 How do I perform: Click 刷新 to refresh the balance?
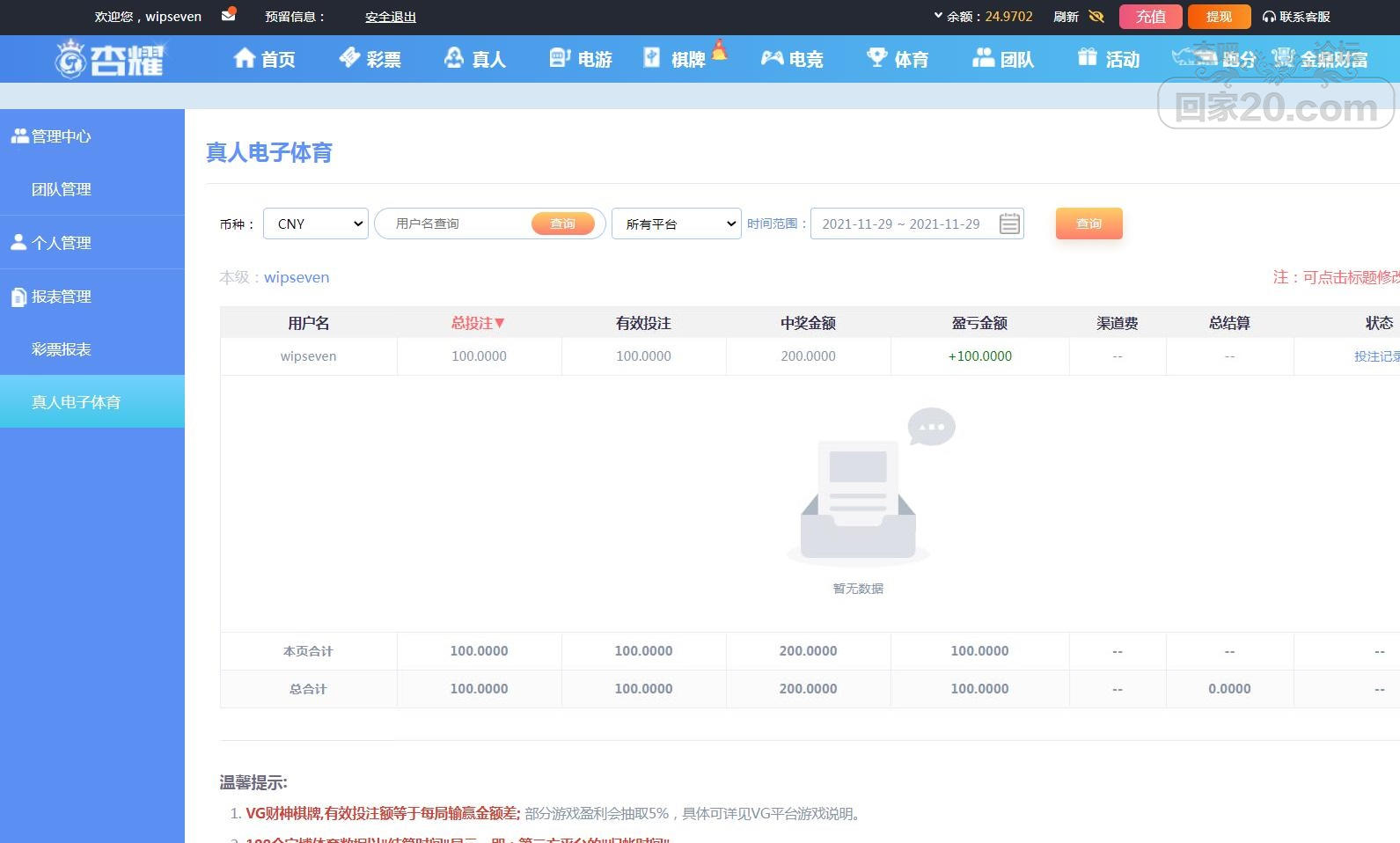point(1066,17)
